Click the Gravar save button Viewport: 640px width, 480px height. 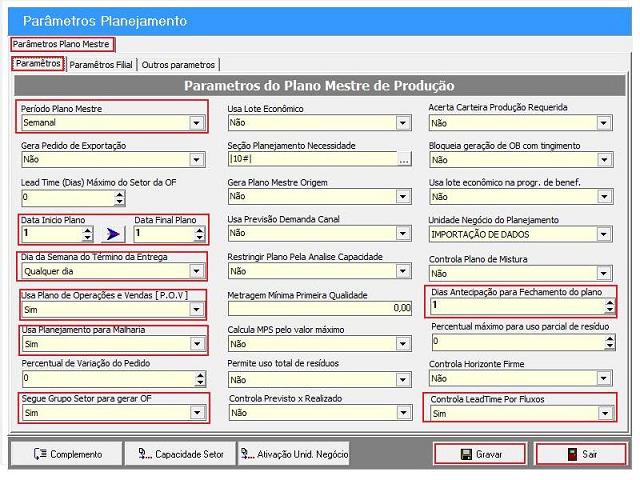click(x=480, y=454)
